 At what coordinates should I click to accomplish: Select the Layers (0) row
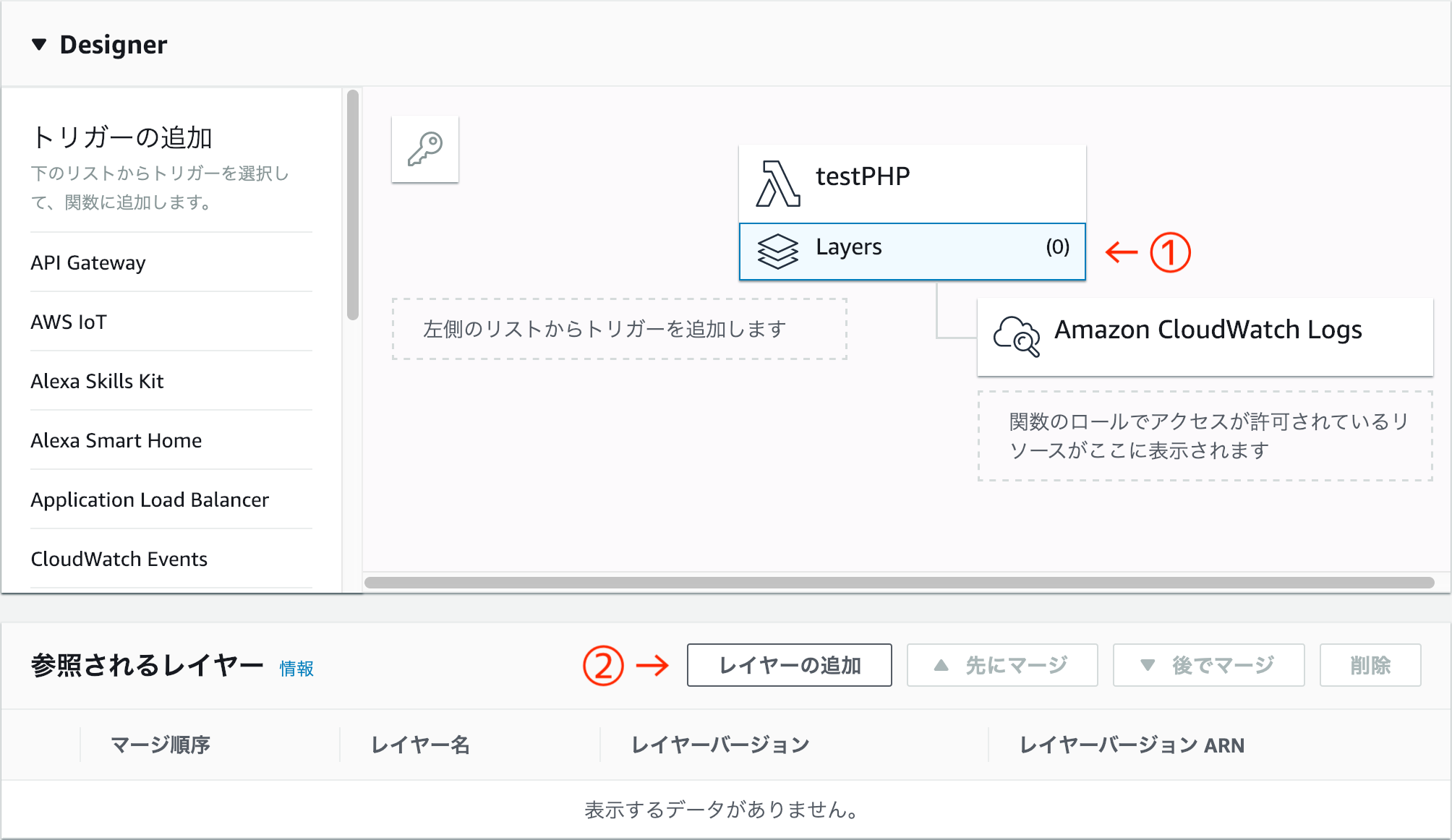point(911,250)
